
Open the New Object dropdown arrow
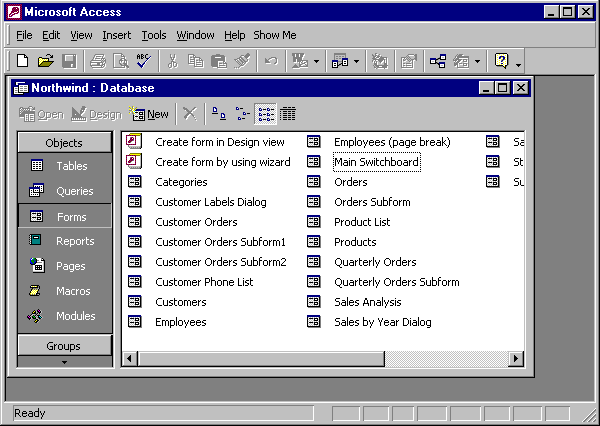pyautogui.click(x=477, y=61)
